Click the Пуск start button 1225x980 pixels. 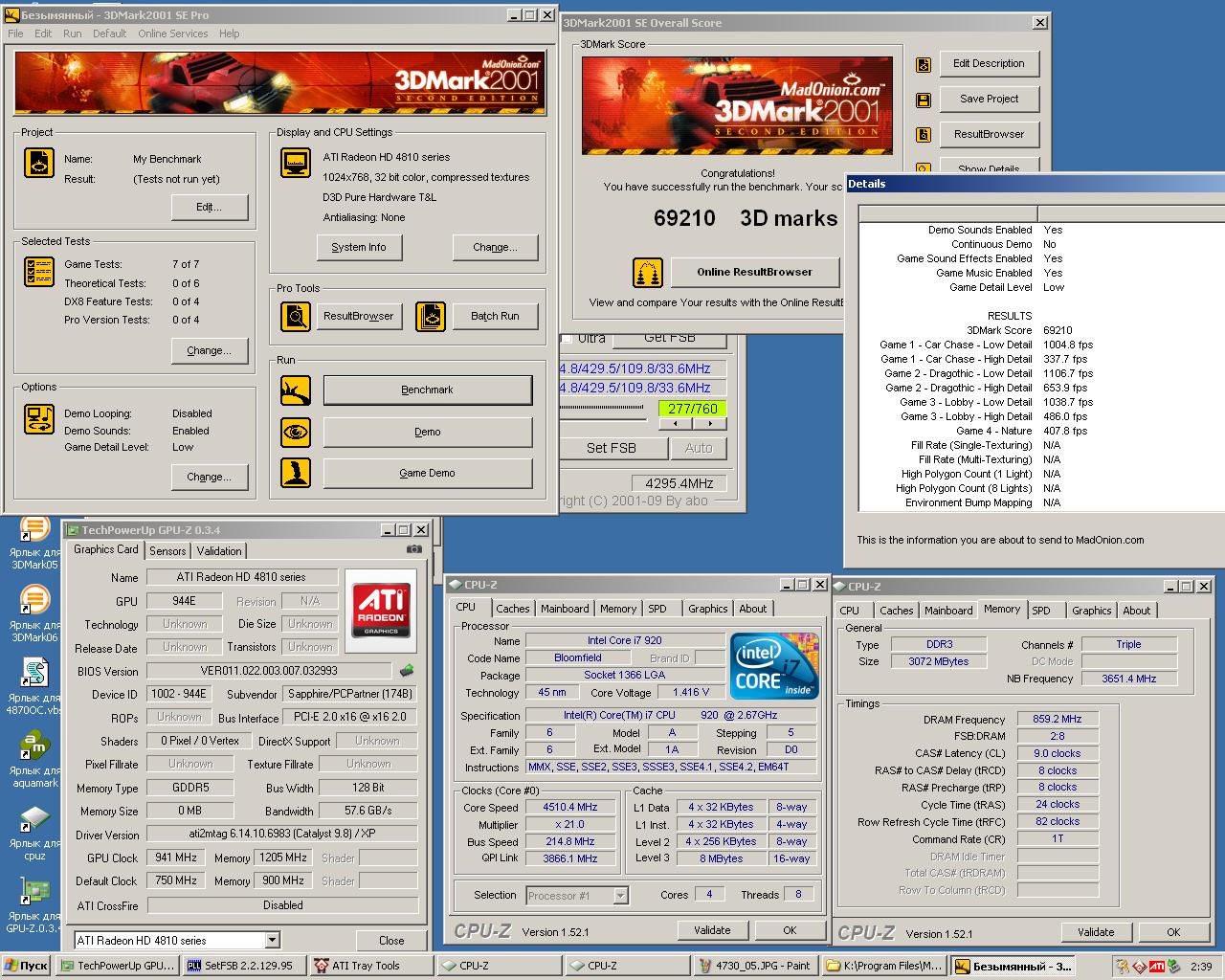click(x=27, y=966)
